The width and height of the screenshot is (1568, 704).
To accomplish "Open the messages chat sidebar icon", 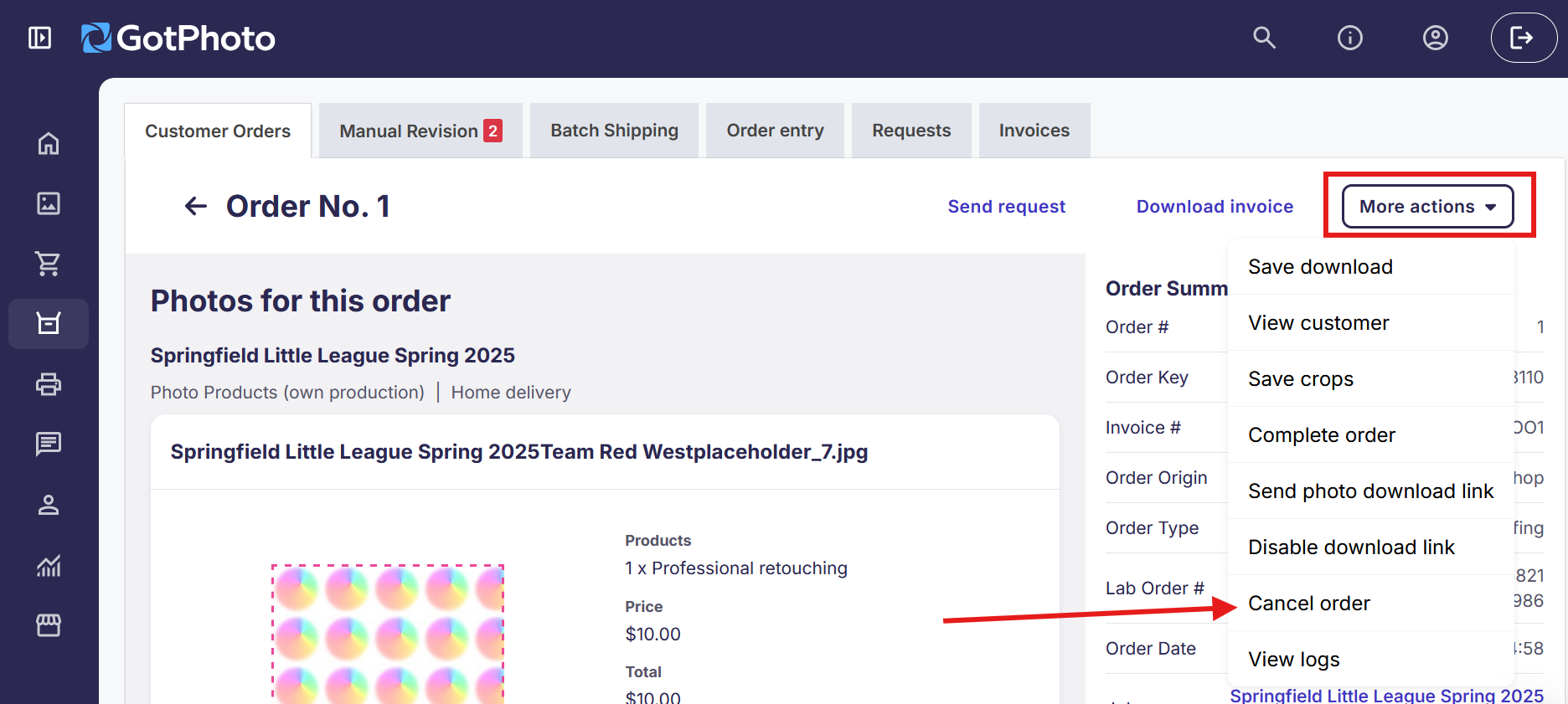I will tap(49, 444).
